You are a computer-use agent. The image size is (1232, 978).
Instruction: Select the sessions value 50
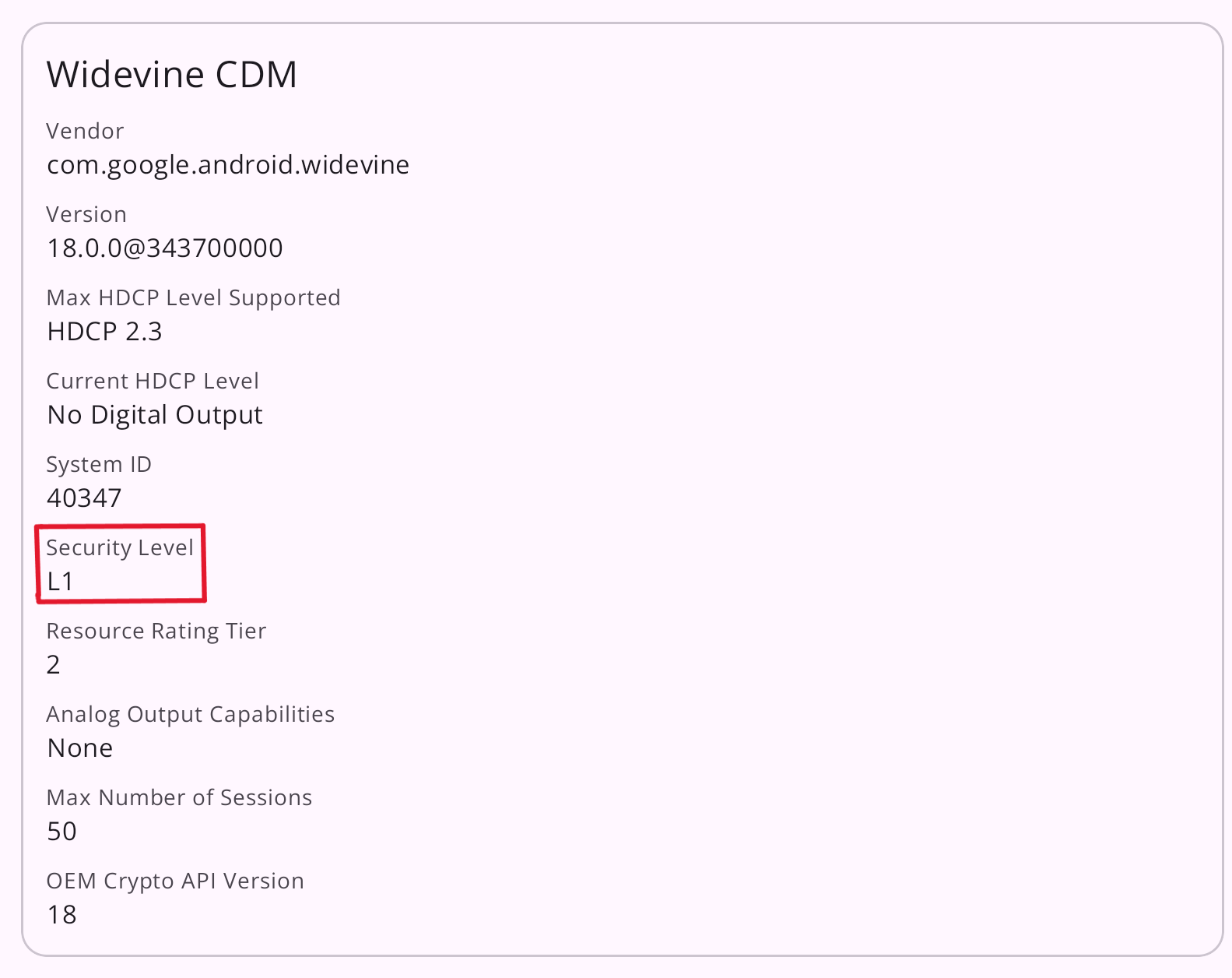pos(61,832)
